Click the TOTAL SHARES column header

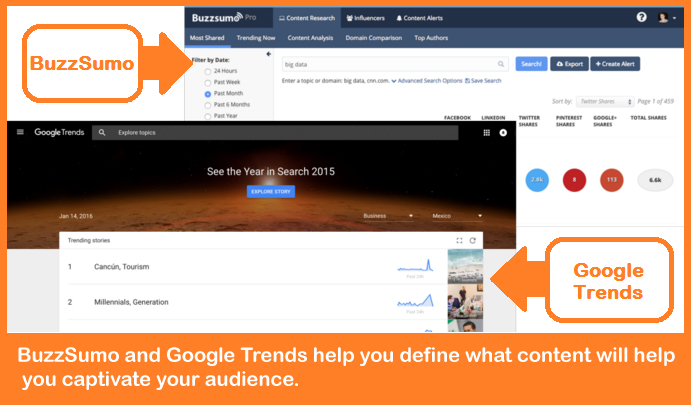coord(648,118)
